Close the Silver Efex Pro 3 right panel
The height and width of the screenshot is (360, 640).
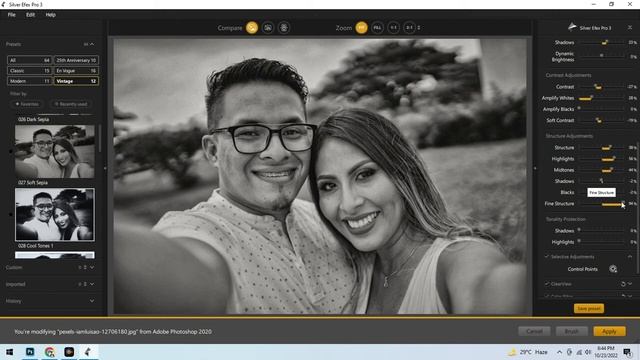[x=630, y=27]
